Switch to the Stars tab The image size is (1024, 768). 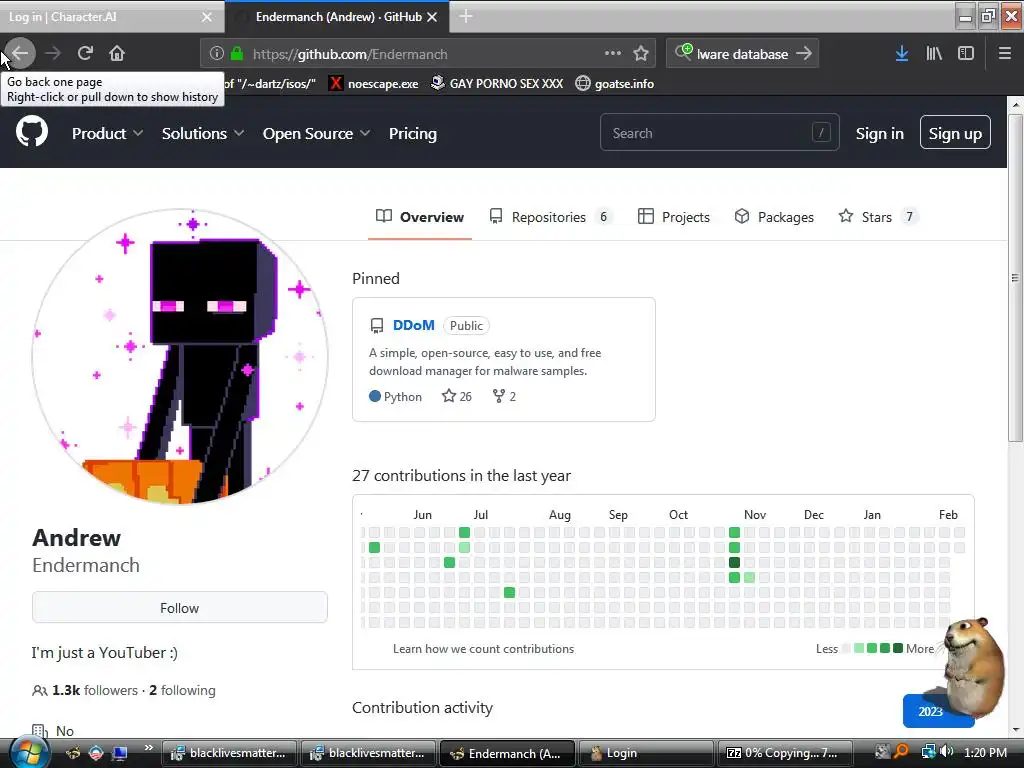(878, 217)
